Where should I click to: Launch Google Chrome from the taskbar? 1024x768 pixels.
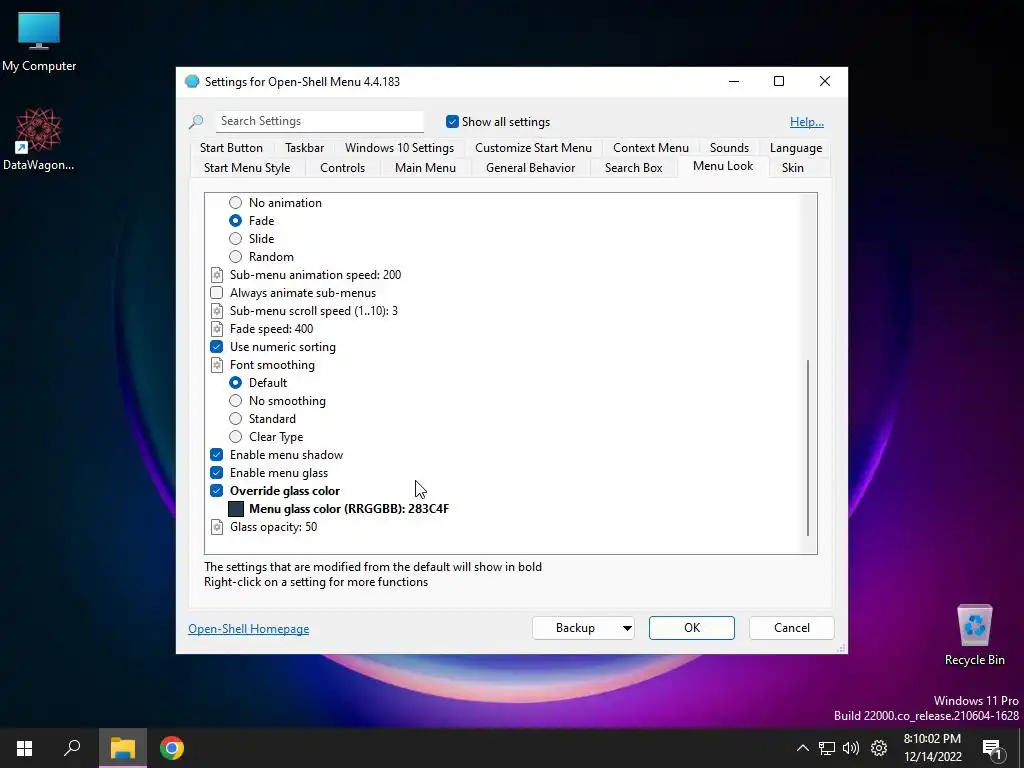point(172,748)
